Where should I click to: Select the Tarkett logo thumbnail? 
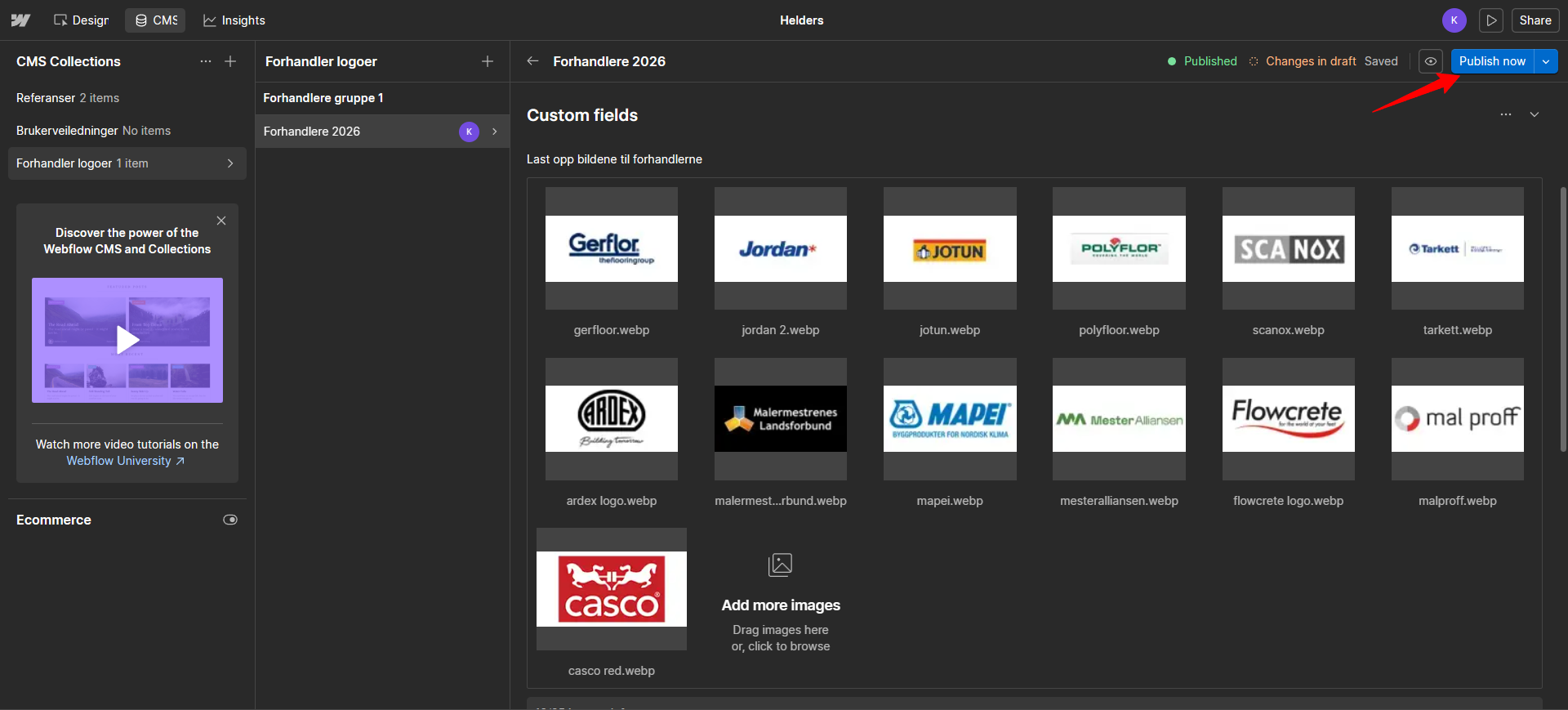pyautogui.click(x=1458, y=248)
